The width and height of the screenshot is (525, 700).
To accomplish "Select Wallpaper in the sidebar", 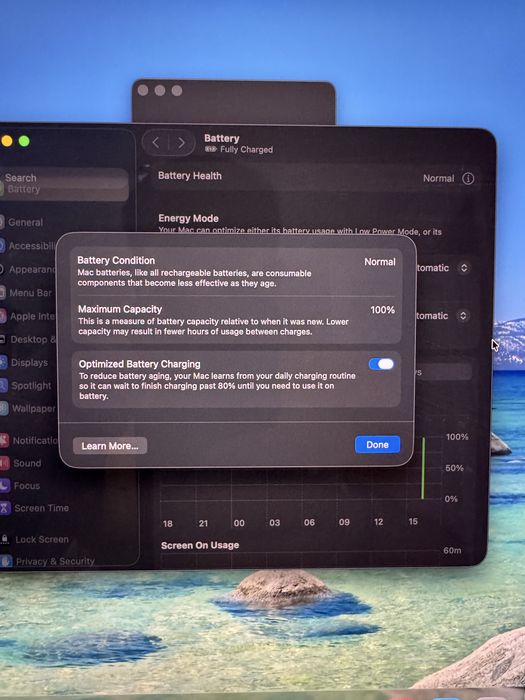I will pyautogui.click(x=28, y=408).
